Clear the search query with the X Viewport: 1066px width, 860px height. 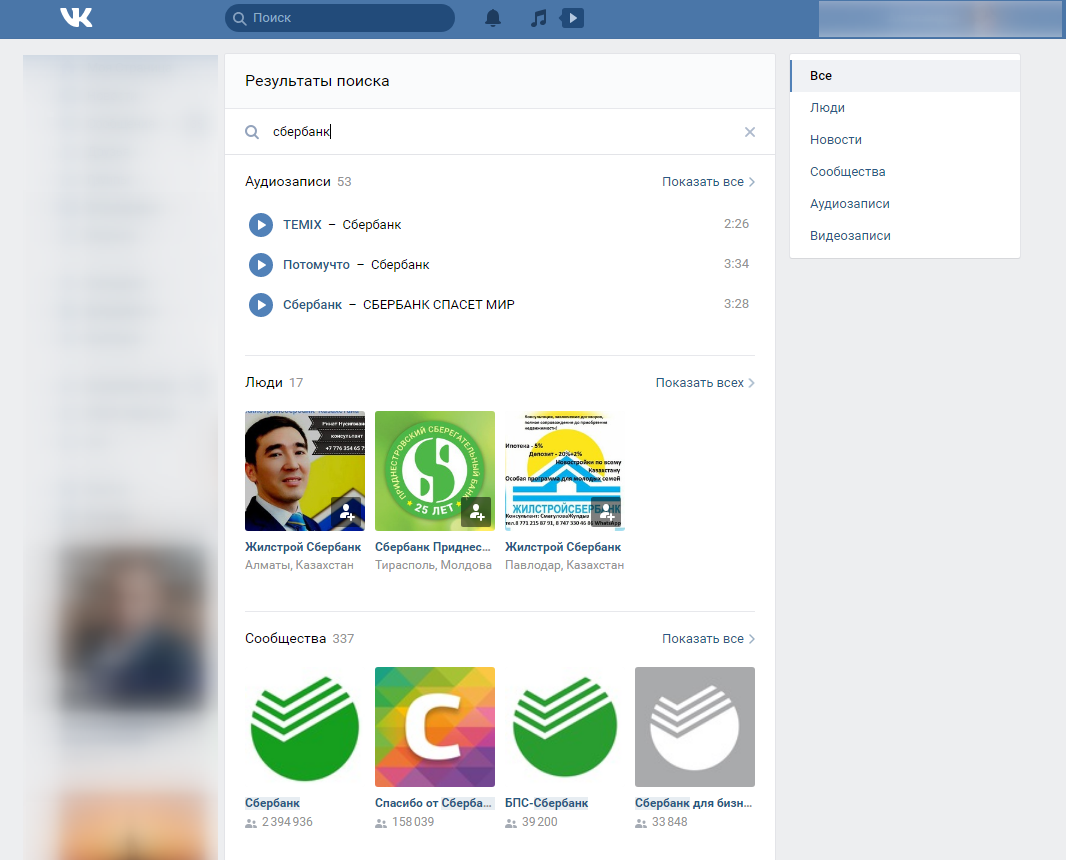tap(750, 132)
